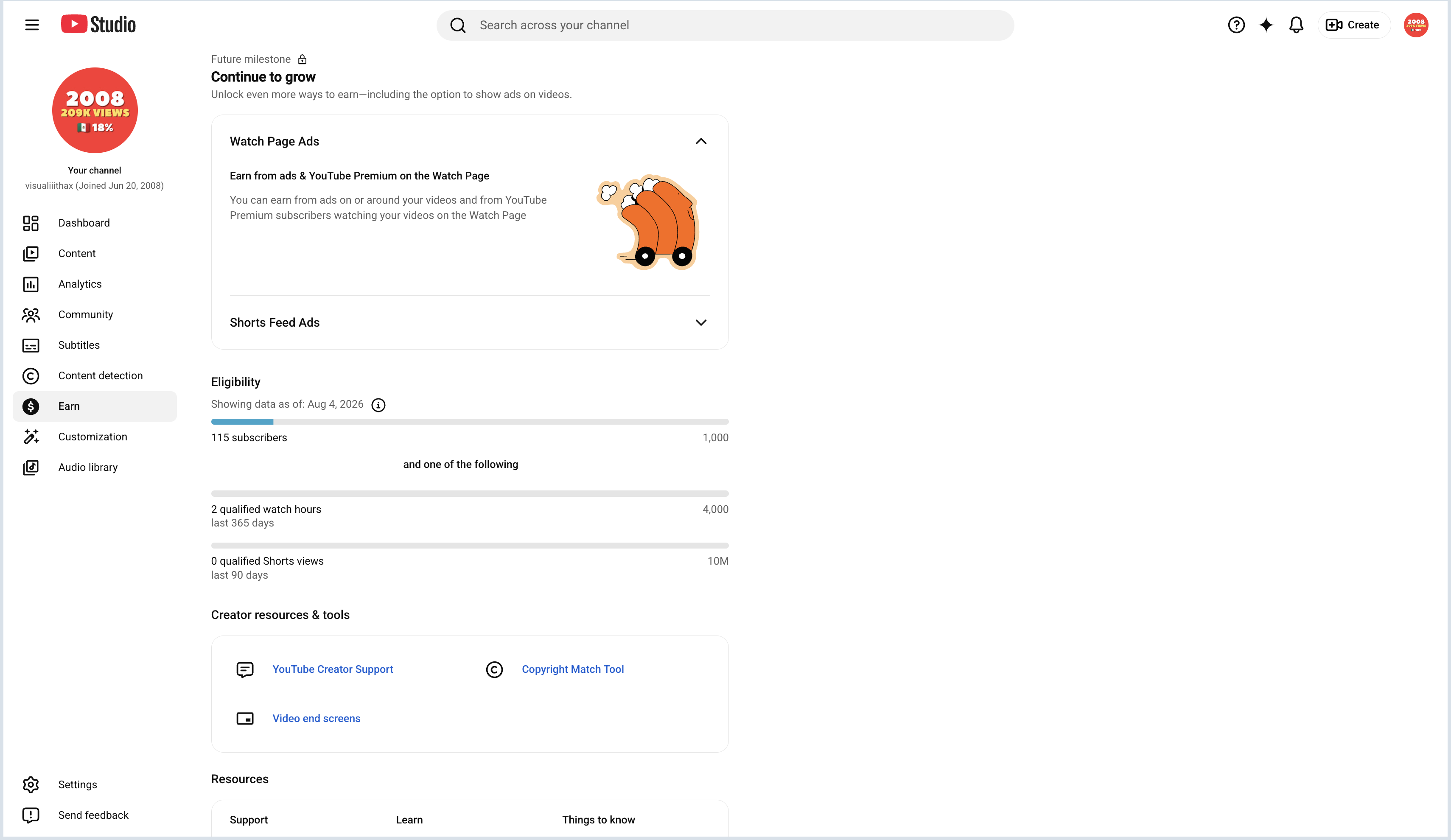1451x840 pixels.
Task: Click the Create button
Action: (x=1354, y=25)
